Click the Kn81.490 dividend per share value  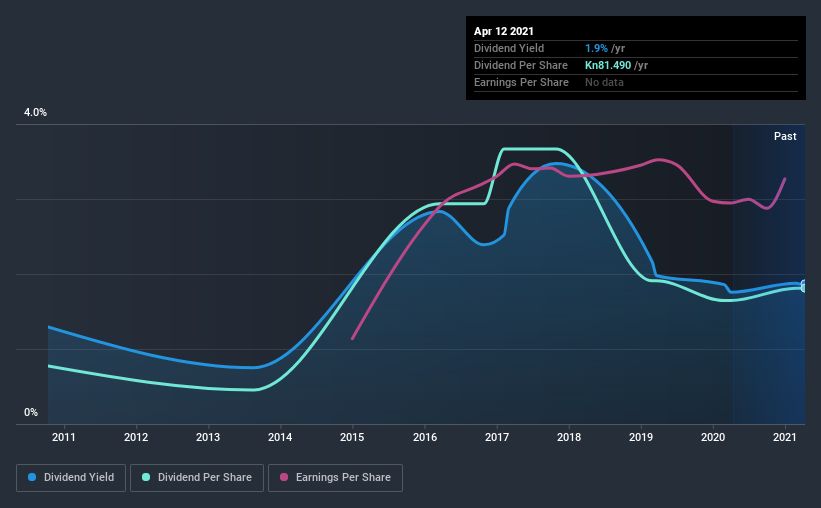(x=608, y=65)
